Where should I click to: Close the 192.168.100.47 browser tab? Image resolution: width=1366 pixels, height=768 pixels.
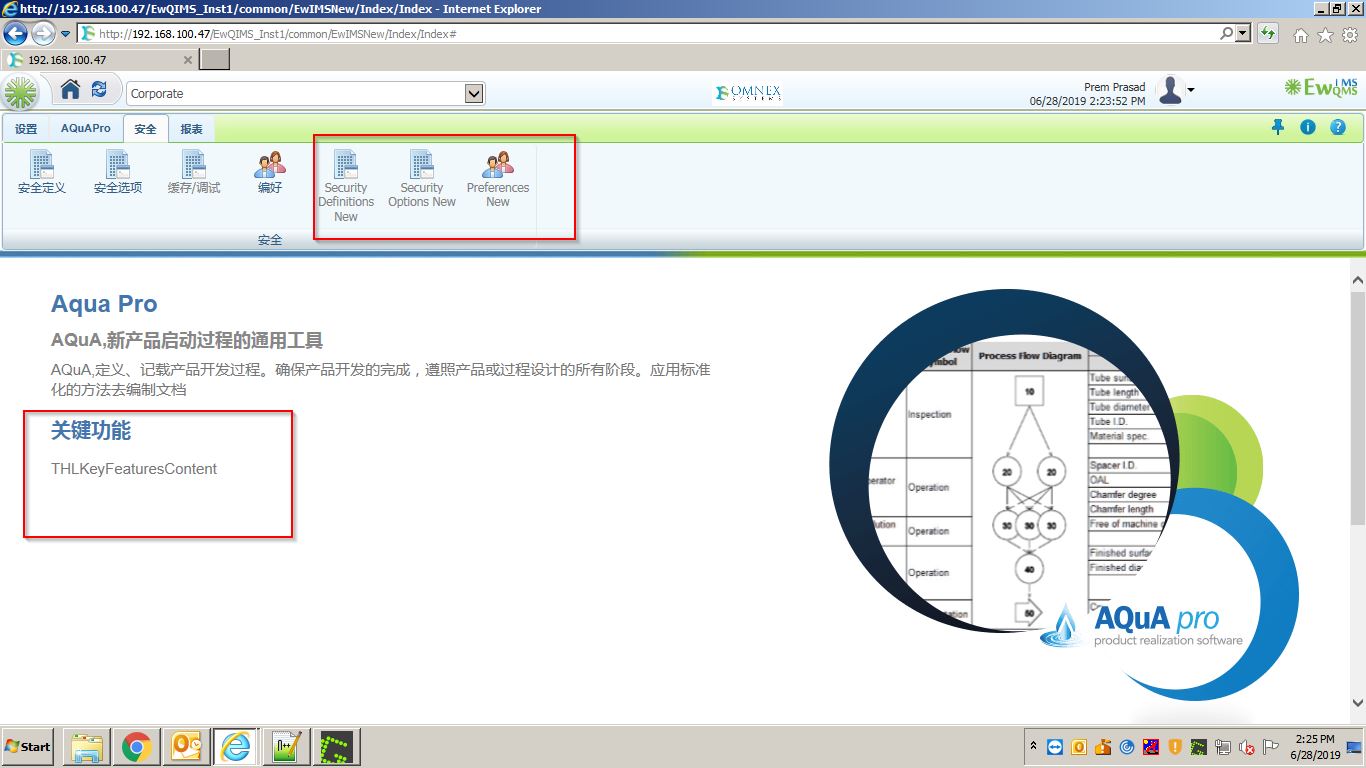(x=188, y=60)
